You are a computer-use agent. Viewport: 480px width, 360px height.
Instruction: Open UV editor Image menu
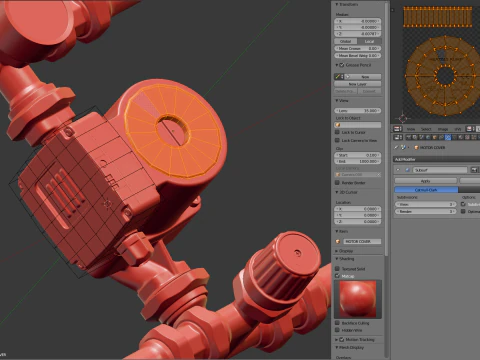443,129
